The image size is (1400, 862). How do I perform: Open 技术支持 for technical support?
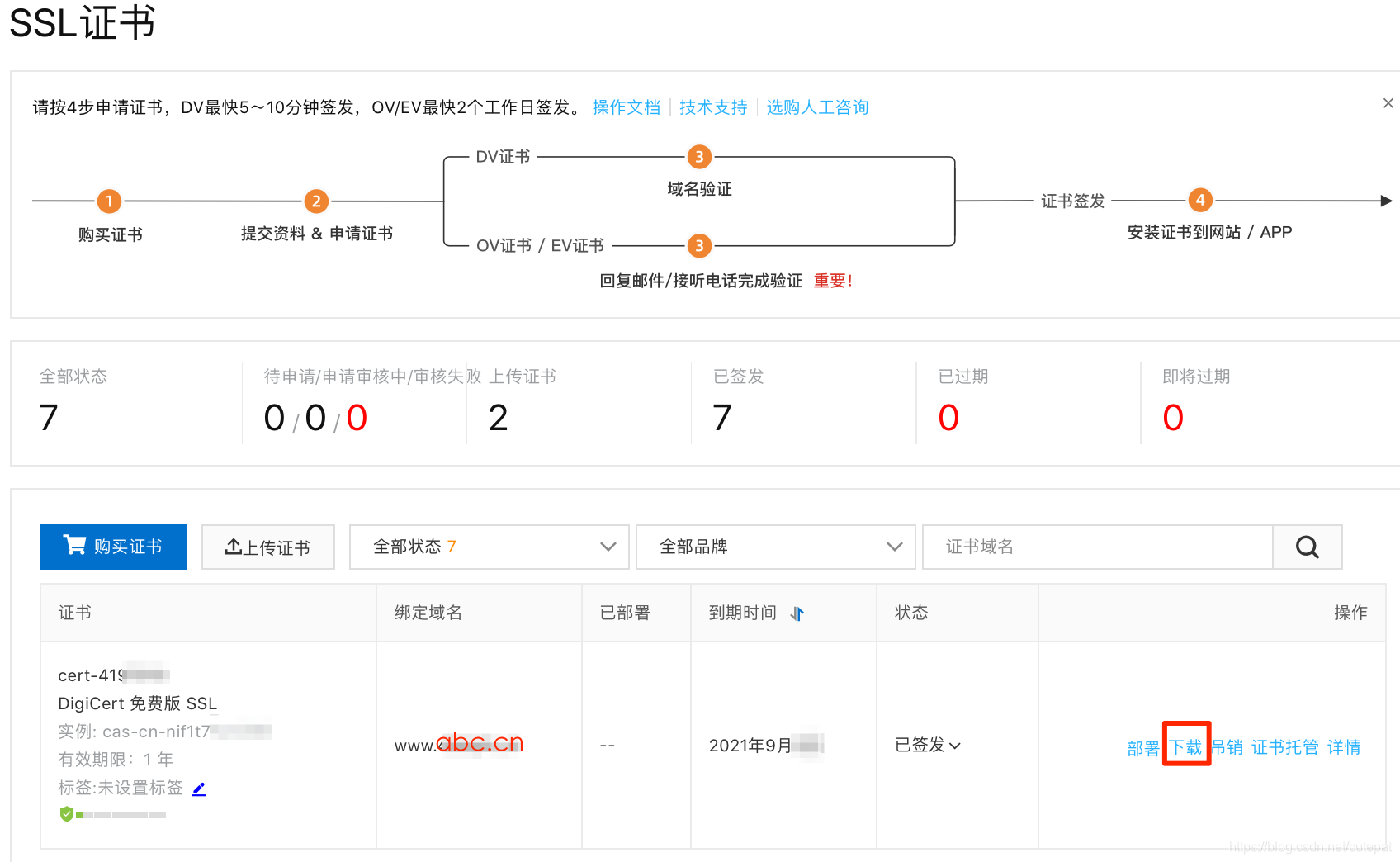pos(712,107)
